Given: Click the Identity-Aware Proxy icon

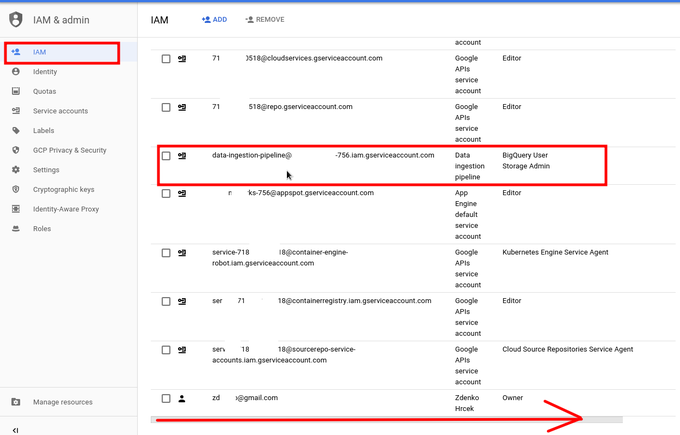Looking at the screenshot, I should point(16,209).
